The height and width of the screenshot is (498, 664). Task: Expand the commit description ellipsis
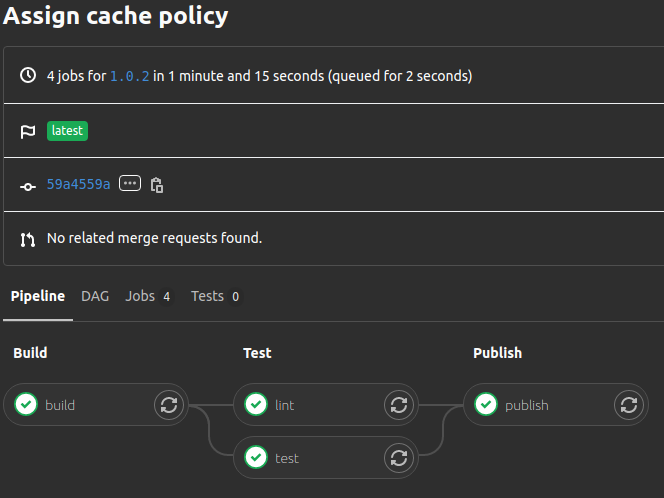[130, 184]
